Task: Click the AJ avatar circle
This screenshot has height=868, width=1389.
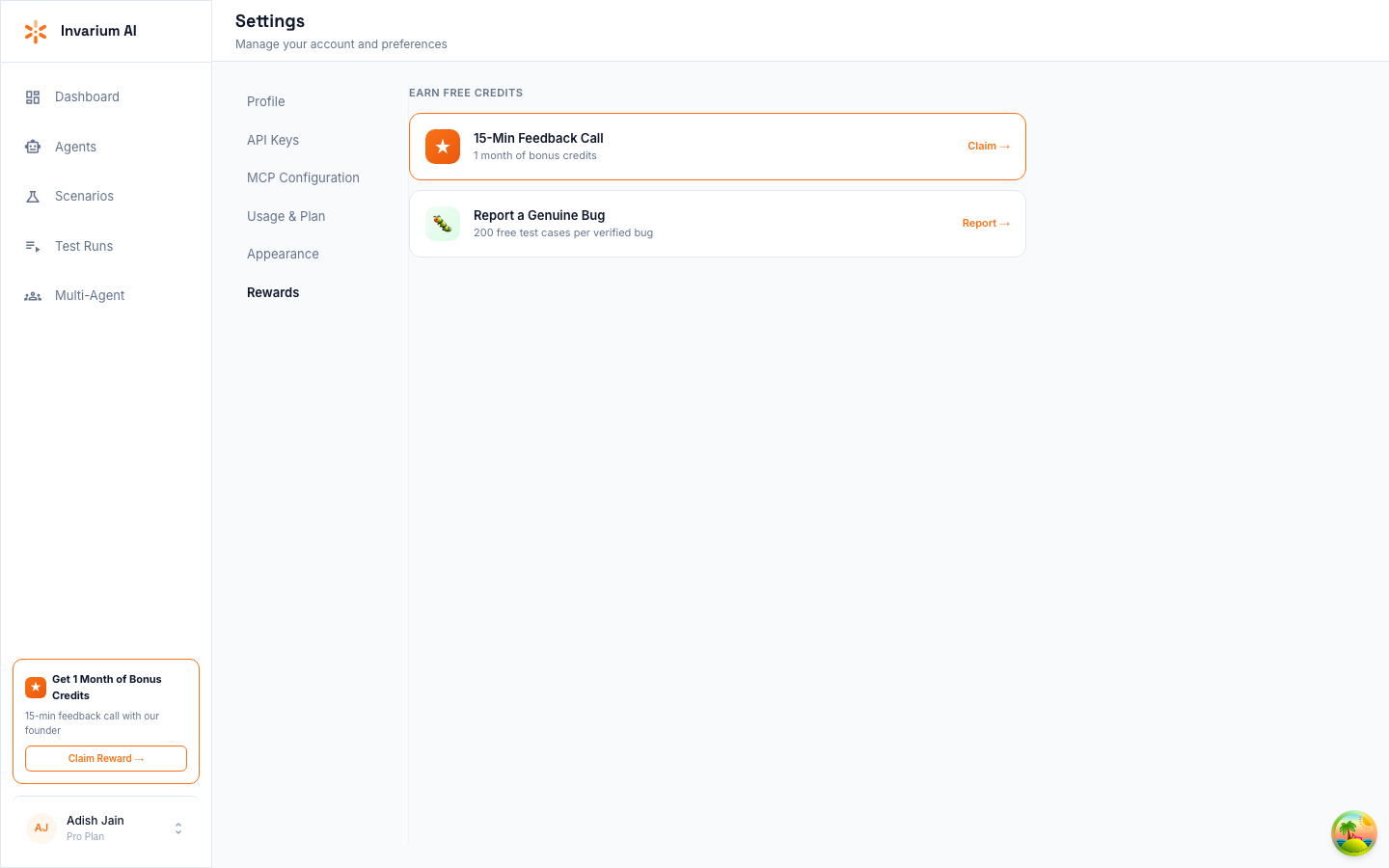Action: tap(41, 827)
